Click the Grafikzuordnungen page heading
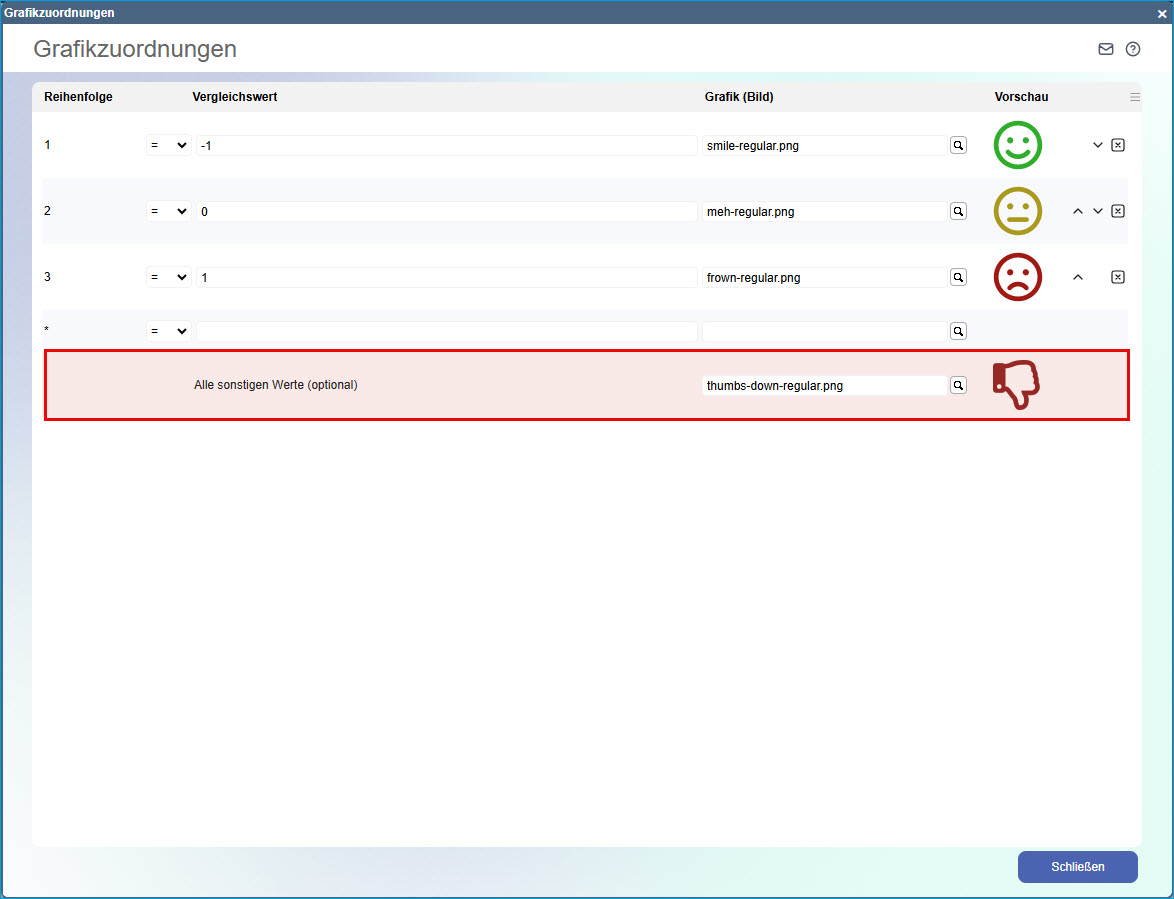This screenshot has width=1174, height=899. coord(135,49)
